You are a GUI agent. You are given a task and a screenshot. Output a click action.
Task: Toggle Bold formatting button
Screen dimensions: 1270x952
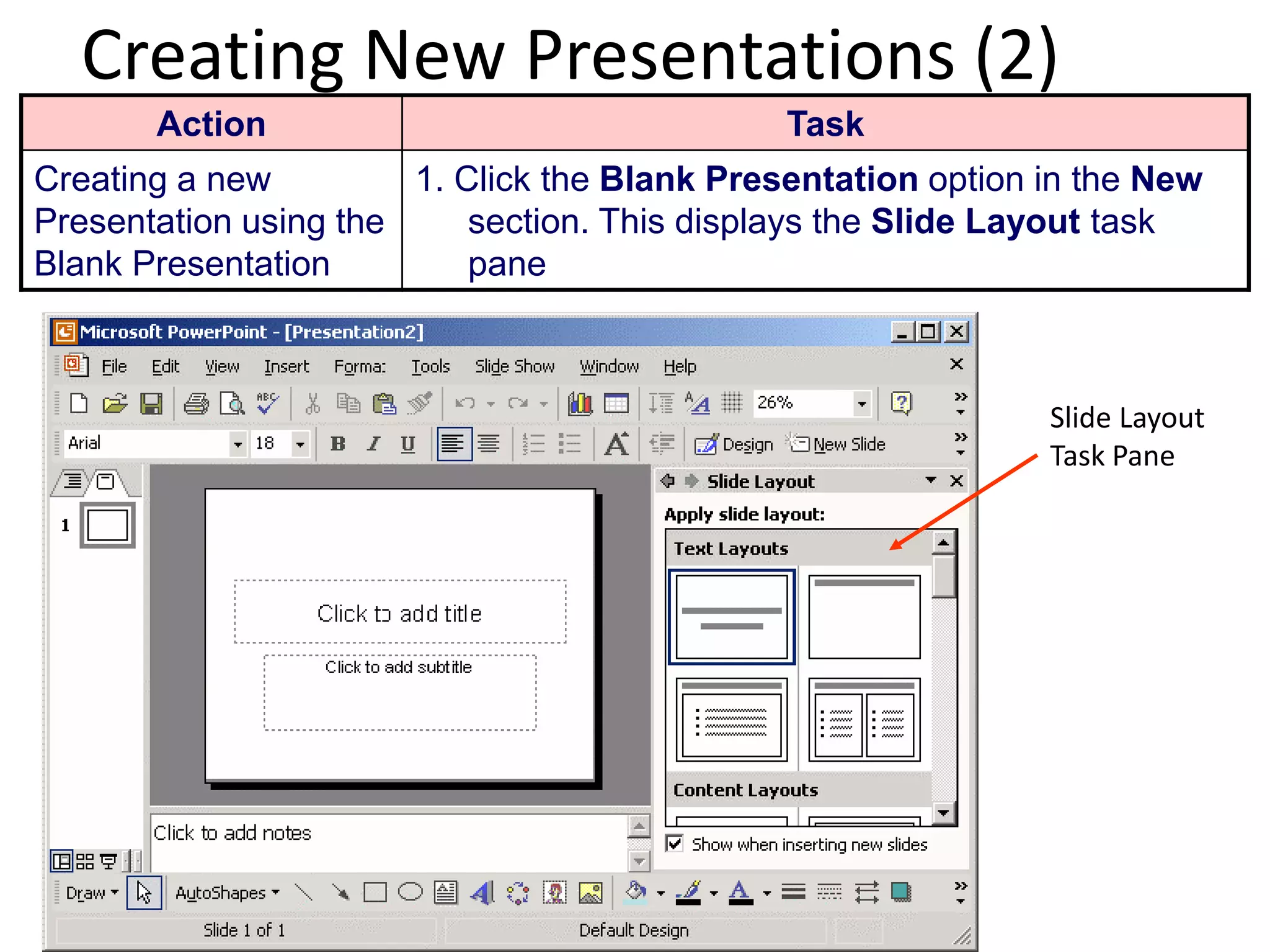337,444
